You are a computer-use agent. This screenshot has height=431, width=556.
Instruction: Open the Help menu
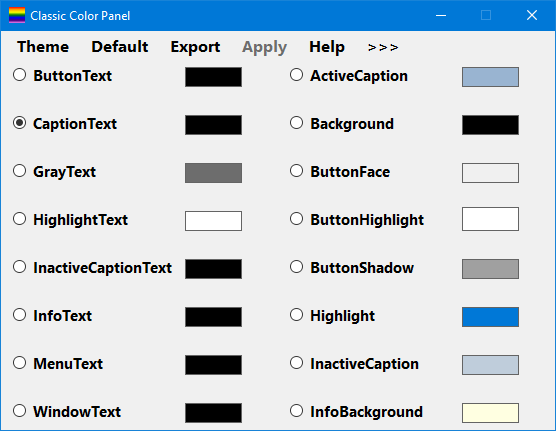pos(327,47)
